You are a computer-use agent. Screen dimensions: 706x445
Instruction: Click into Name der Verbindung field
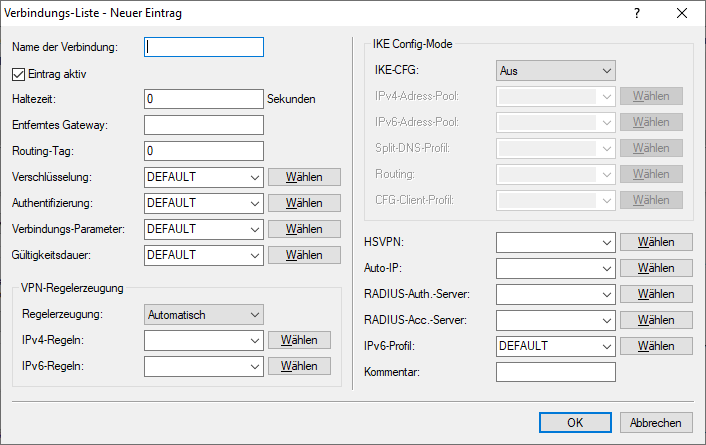point(204,47)
